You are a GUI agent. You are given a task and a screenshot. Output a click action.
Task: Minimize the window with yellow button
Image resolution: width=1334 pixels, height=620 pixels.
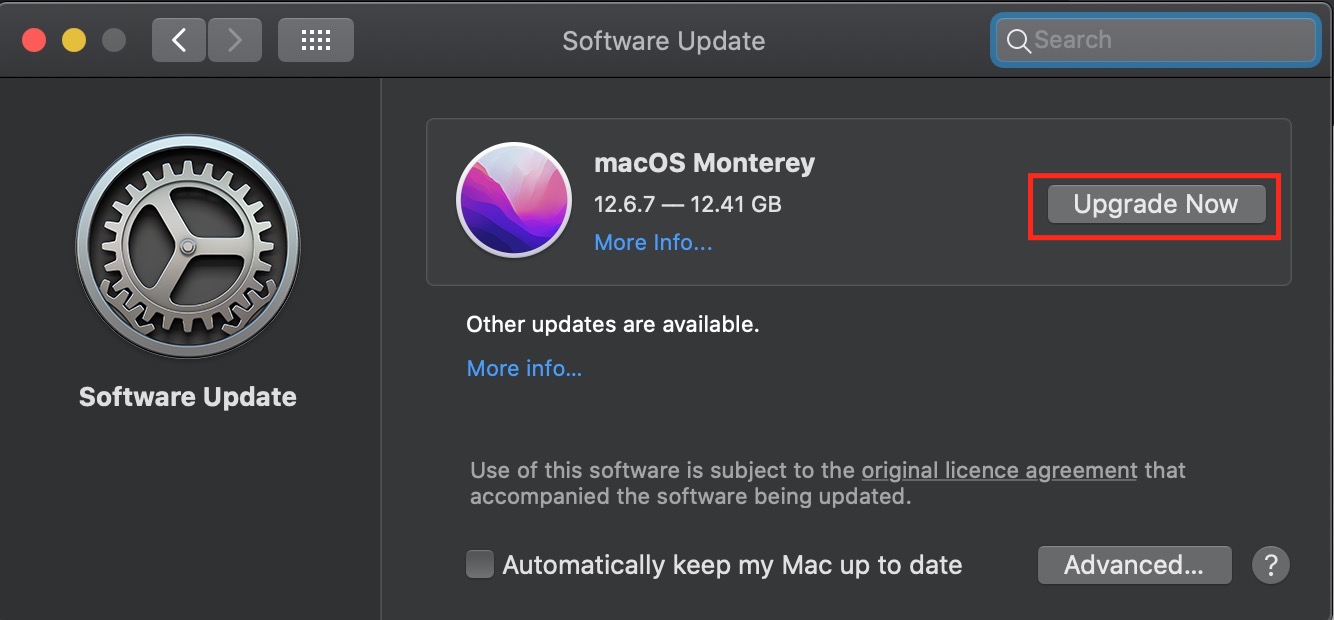(74, 40)
